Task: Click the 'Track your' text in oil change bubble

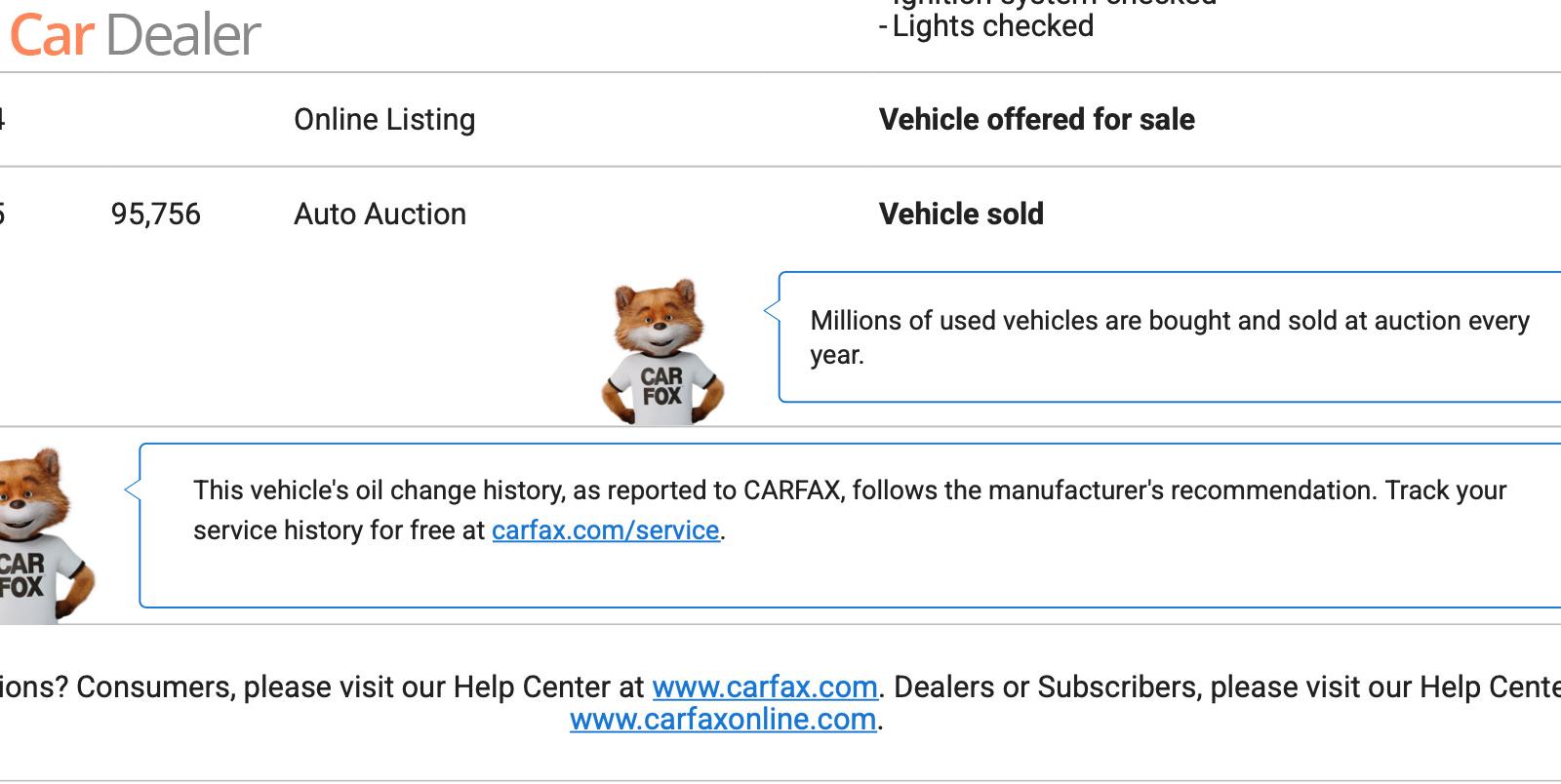Action: click(x=1446, y=490)
